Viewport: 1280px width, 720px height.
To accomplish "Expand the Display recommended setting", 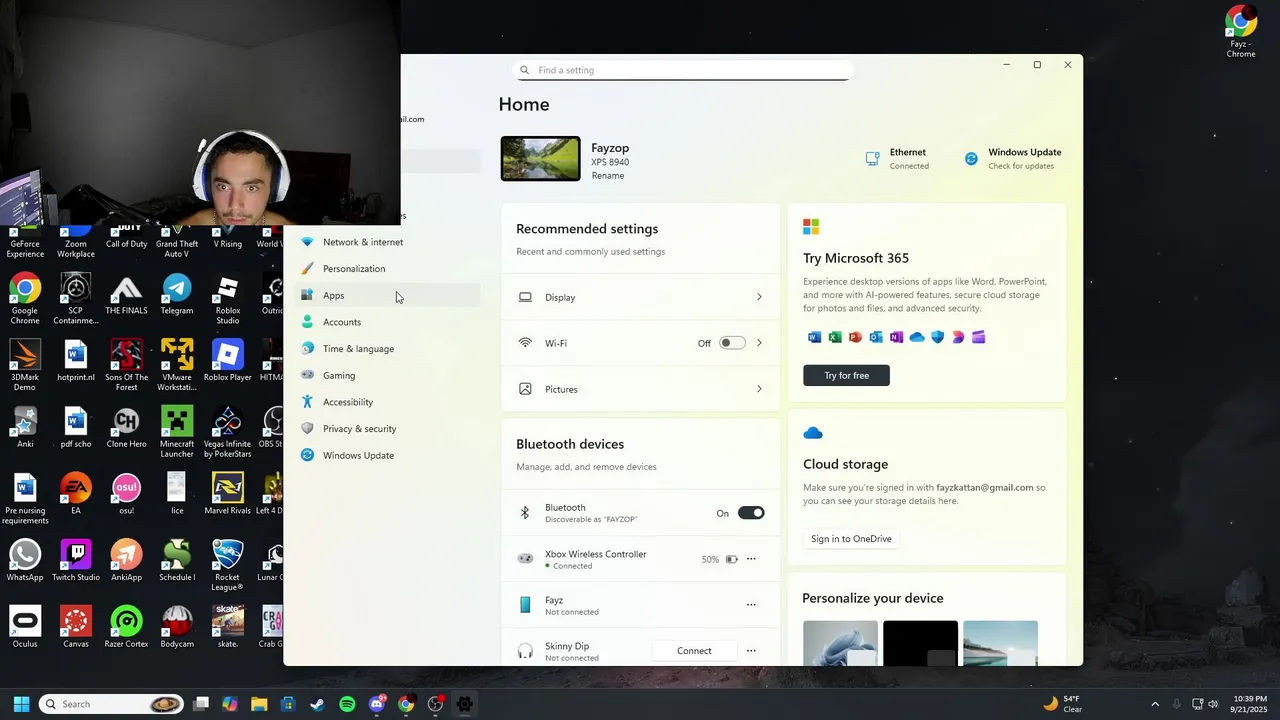I will [640, 297].
